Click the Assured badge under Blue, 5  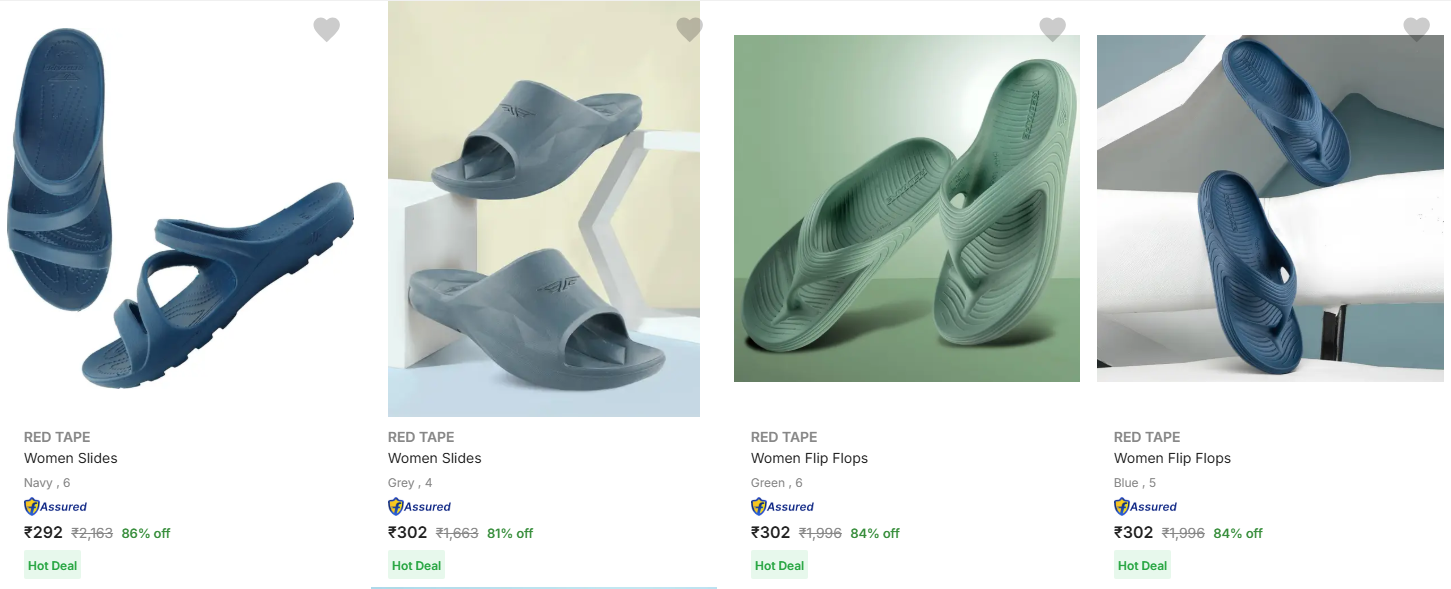(x=1146, y=507)
